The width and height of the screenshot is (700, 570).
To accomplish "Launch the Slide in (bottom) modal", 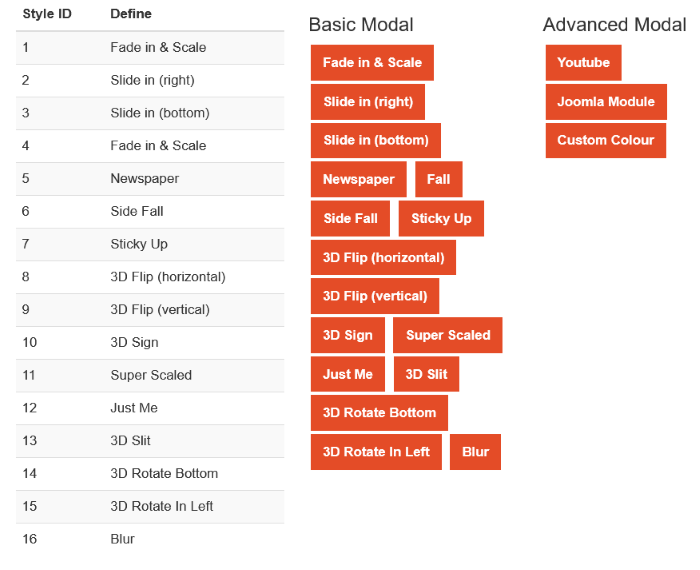I will pyautogui.click(x=375, y=141).
